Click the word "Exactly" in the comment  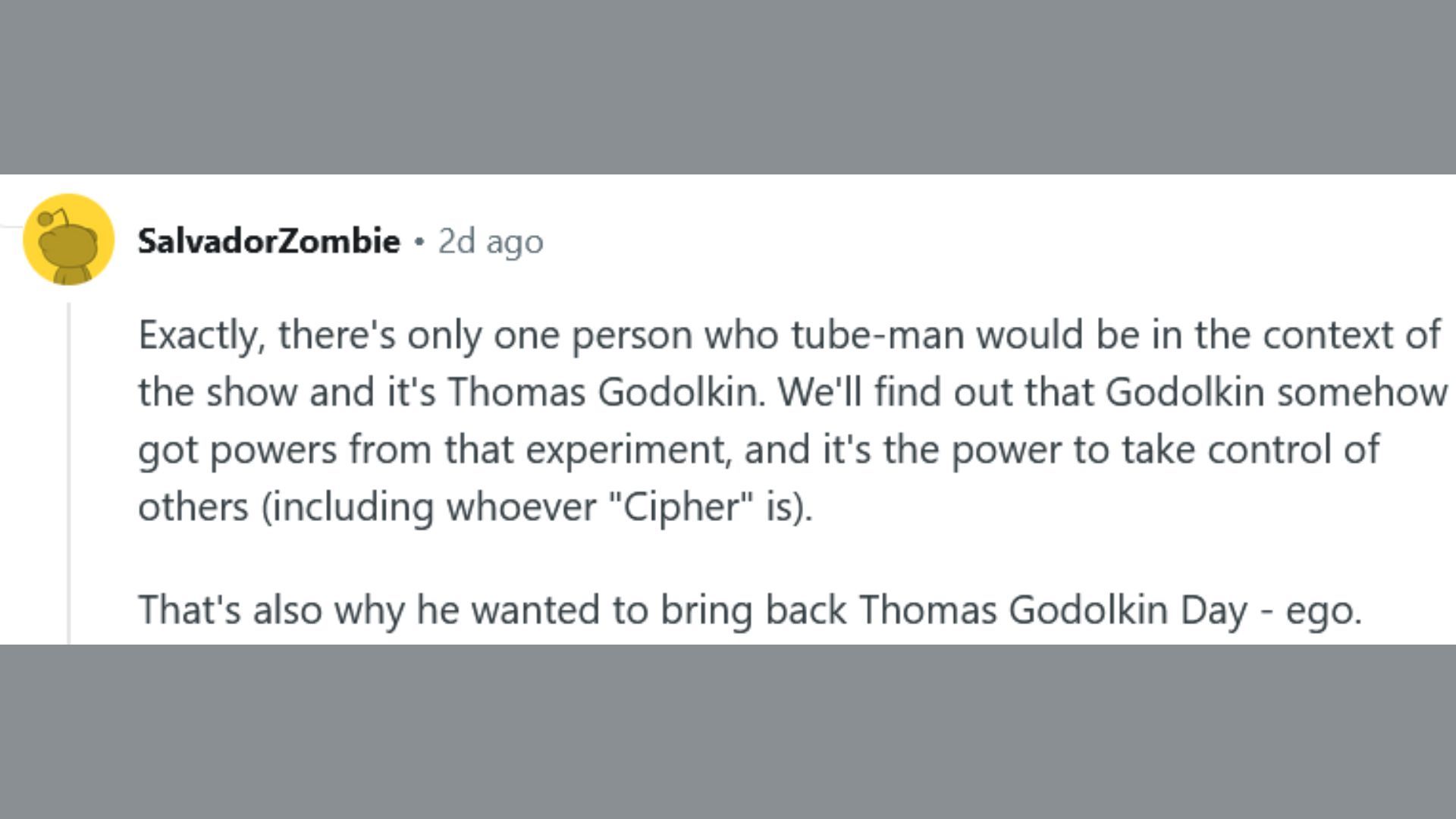coord(200,334)
